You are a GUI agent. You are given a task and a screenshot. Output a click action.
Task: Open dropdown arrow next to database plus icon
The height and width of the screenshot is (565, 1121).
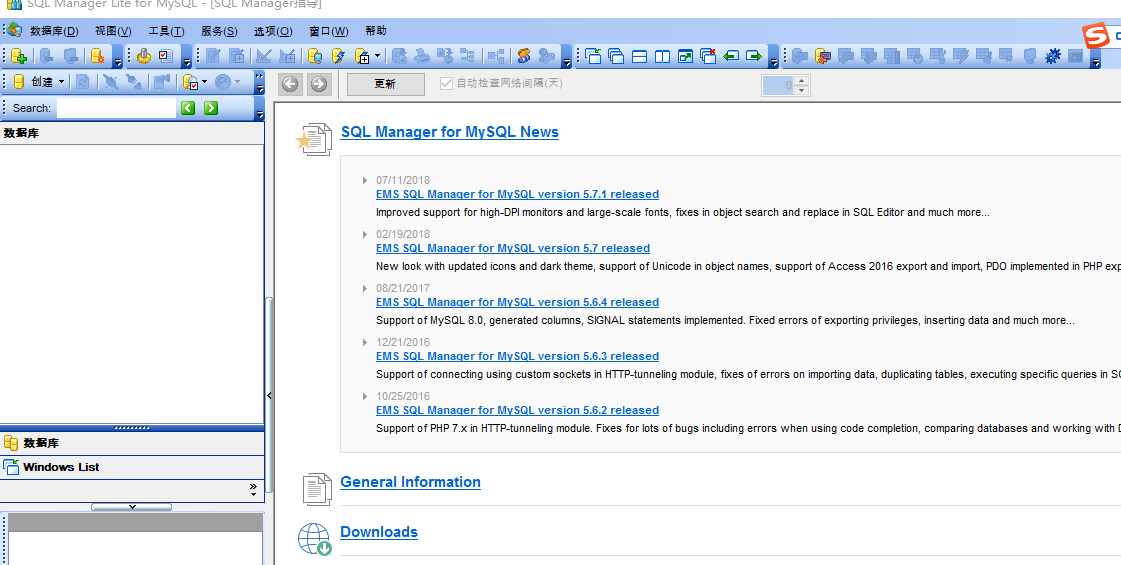pyautogui.click(x=377, y=56)
